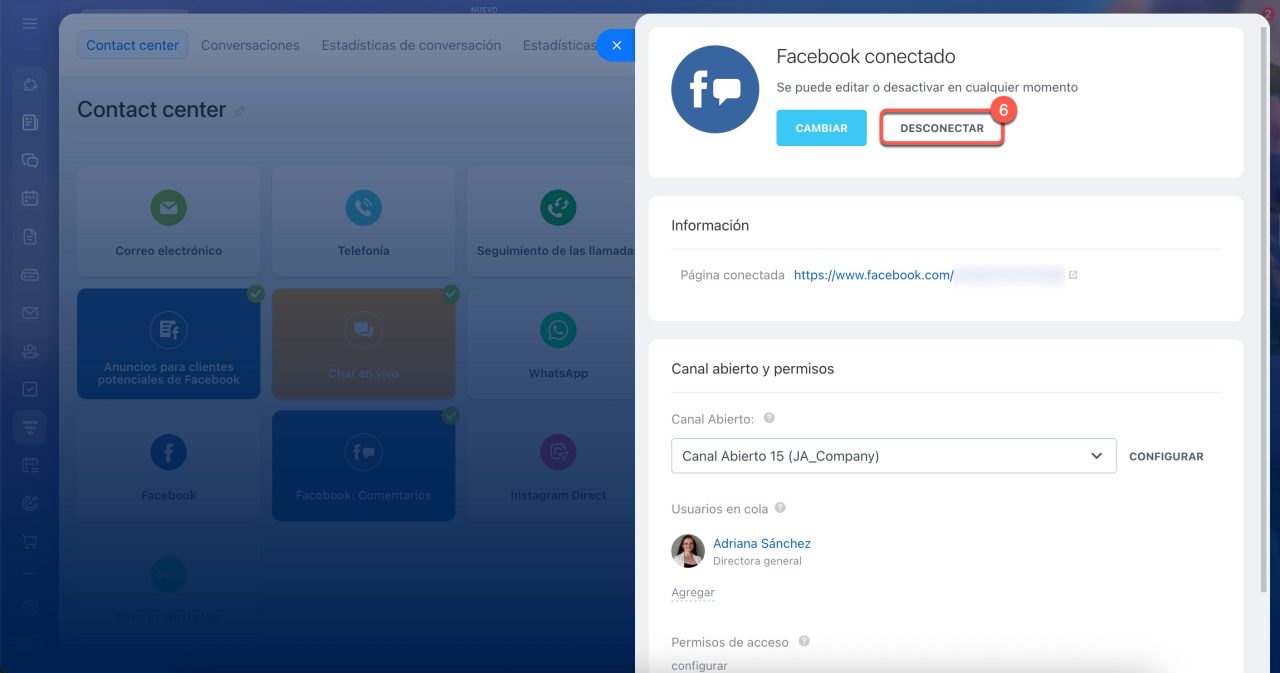Image resolution: width=1280 pixels, height=673 pixels.
Task: Click Adriana Sánchez's avatar photo
Action: tap(688, 551)
